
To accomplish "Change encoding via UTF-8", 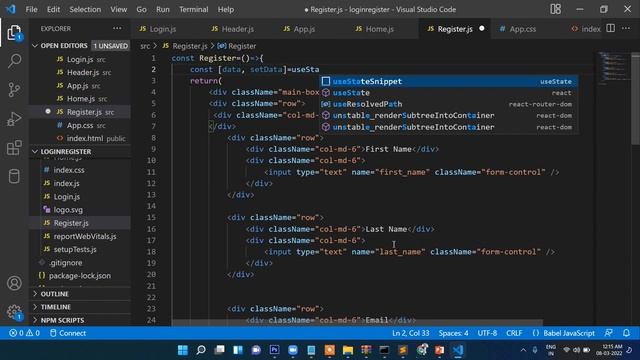I will (487, 333).
